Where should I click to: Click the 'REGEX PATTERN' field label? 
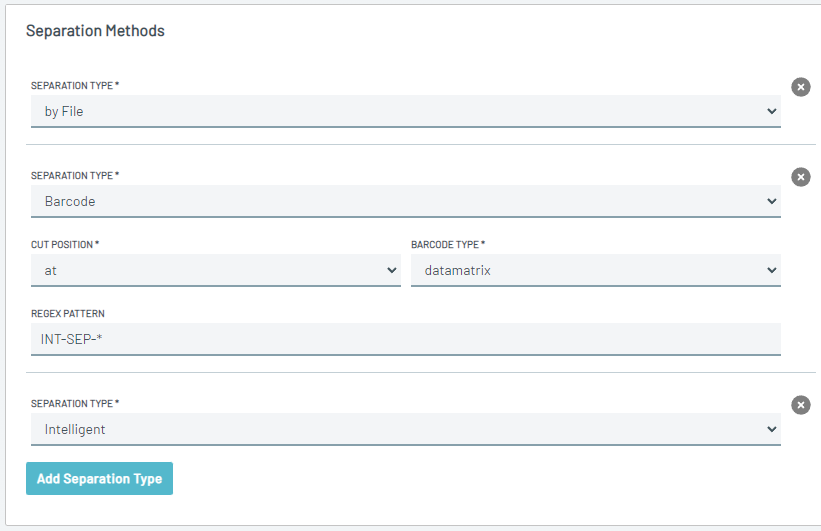tap(68, 314)
